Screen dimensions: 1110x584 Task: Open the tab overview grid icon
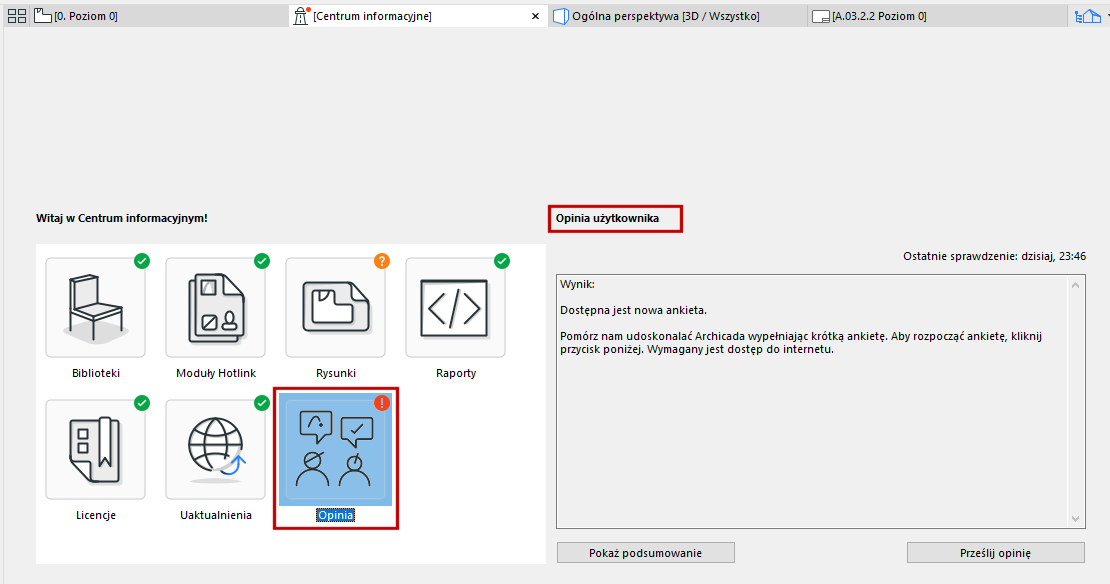(x=16, y=16)
